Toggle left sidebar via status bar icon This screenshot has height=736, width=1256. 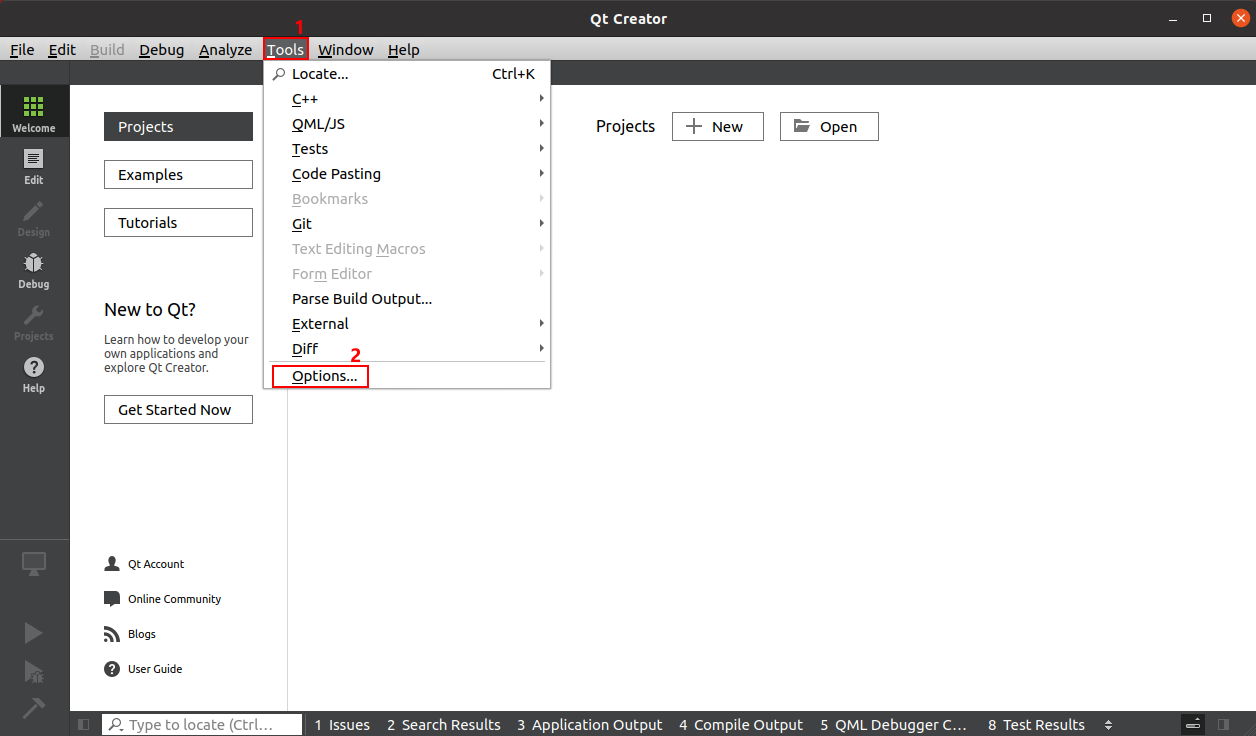point(84,725)
